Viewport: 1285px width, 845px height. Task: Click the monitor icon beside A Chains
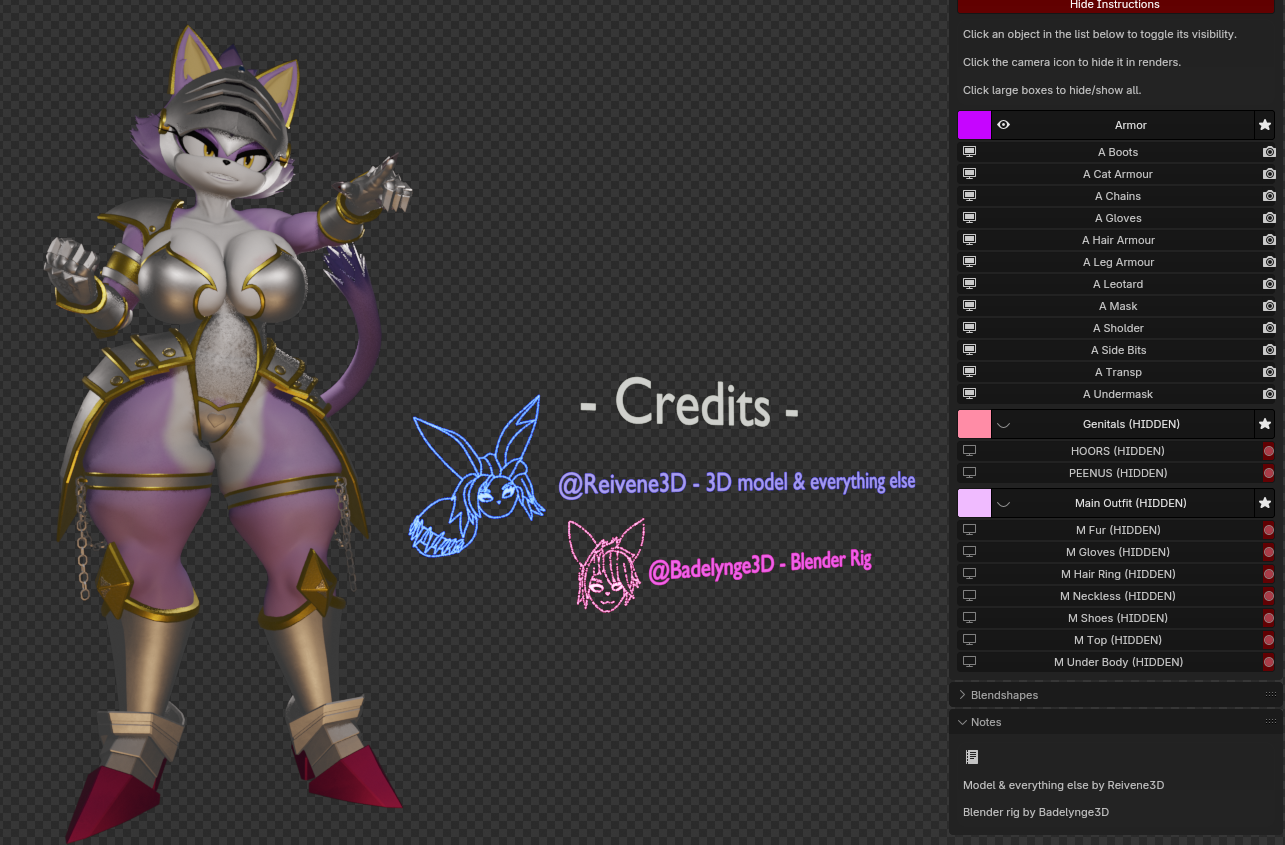pos(969,196)
